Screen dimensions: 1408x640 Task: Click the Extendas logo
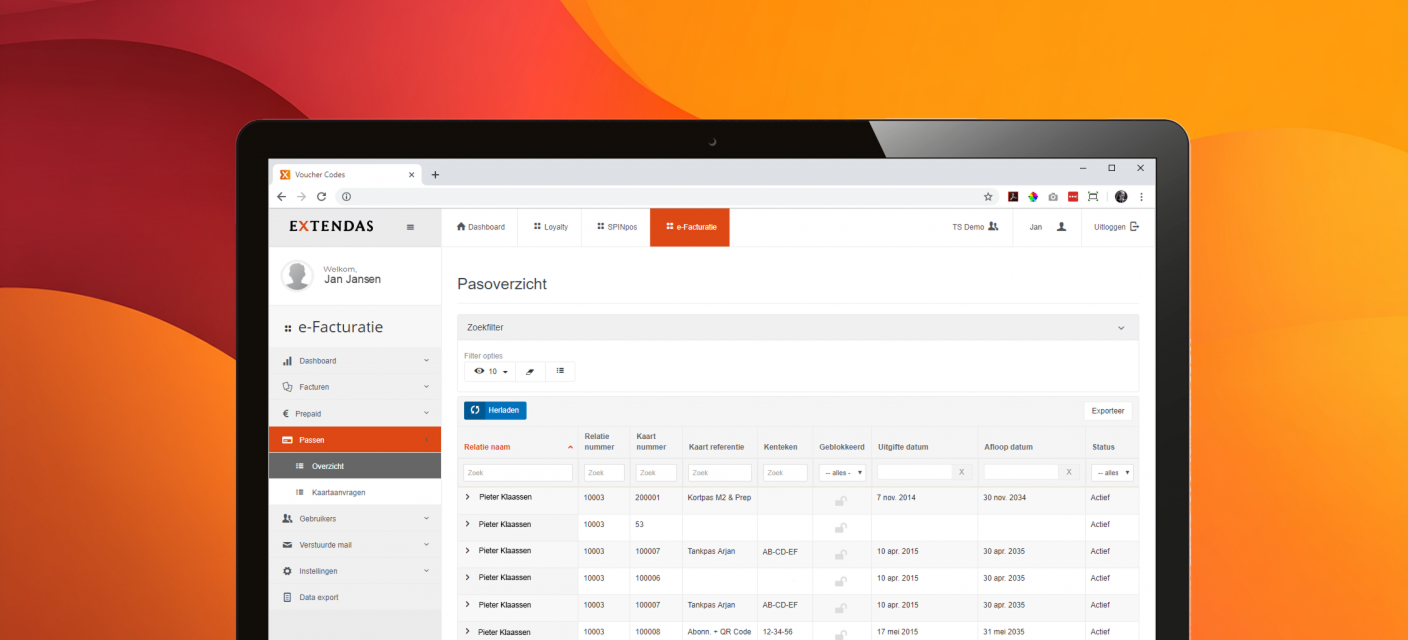click(331, 226)
